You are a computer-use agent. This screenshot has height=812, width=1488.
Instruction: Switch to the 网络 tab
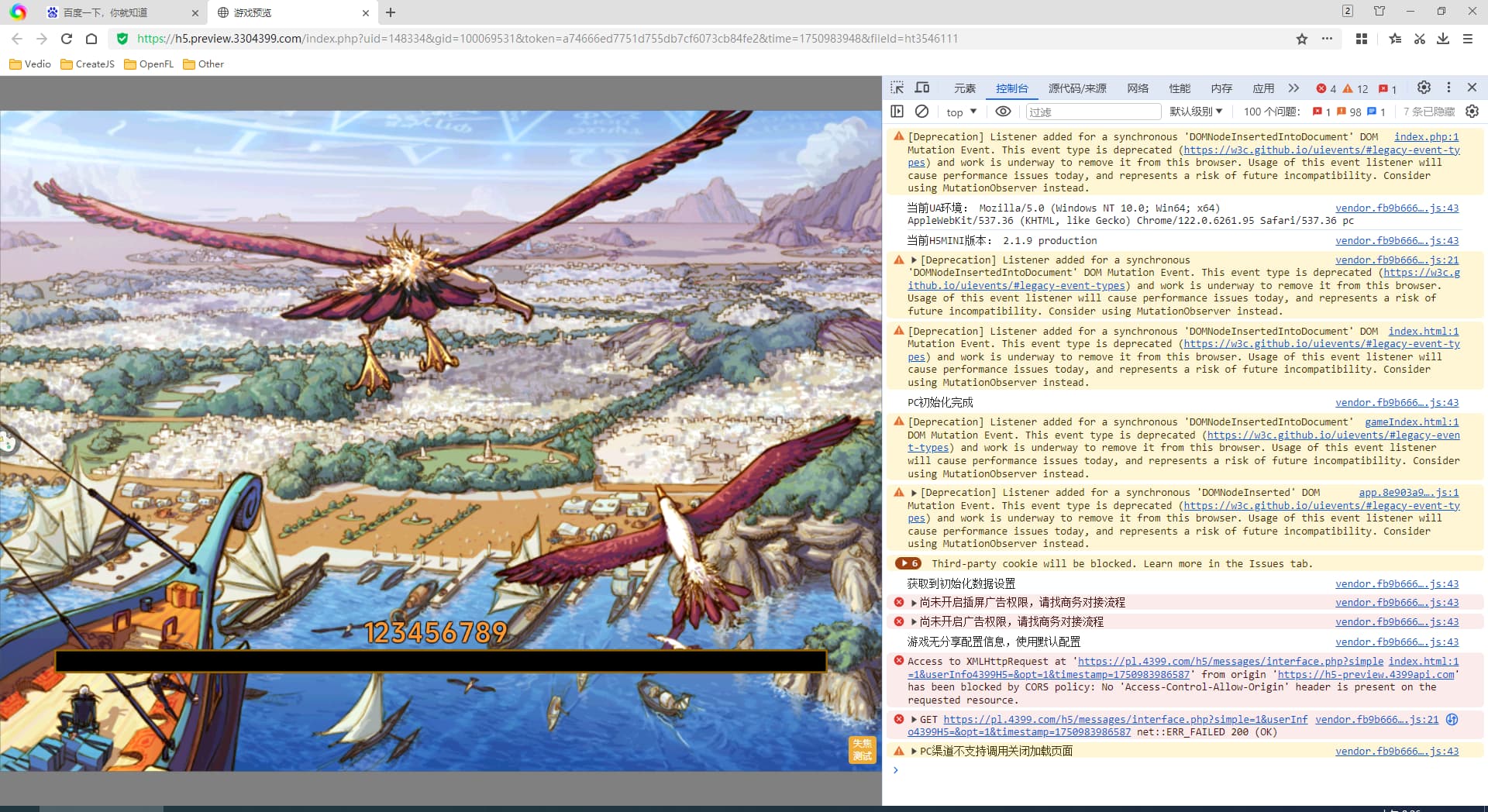(x=1138, y=88)
